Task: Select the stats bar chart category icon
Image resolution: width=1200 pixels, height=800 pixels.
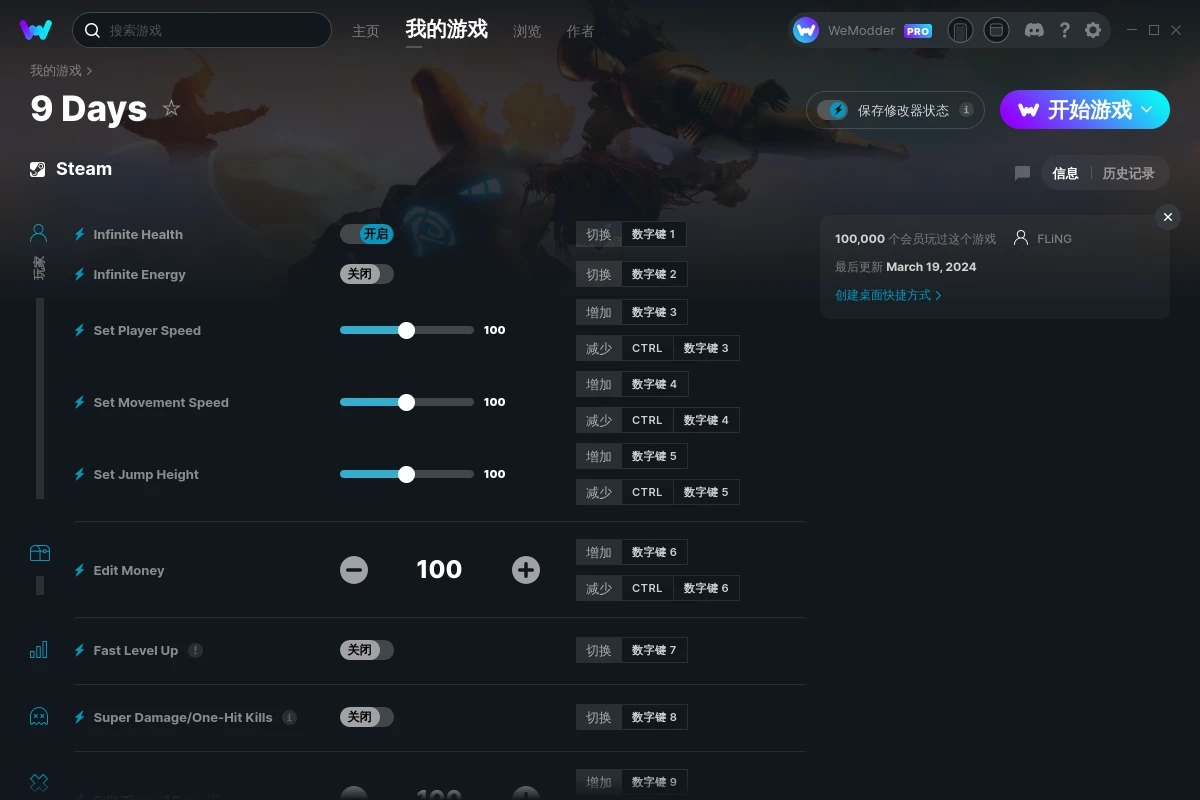Action: [x=39, y=650]
